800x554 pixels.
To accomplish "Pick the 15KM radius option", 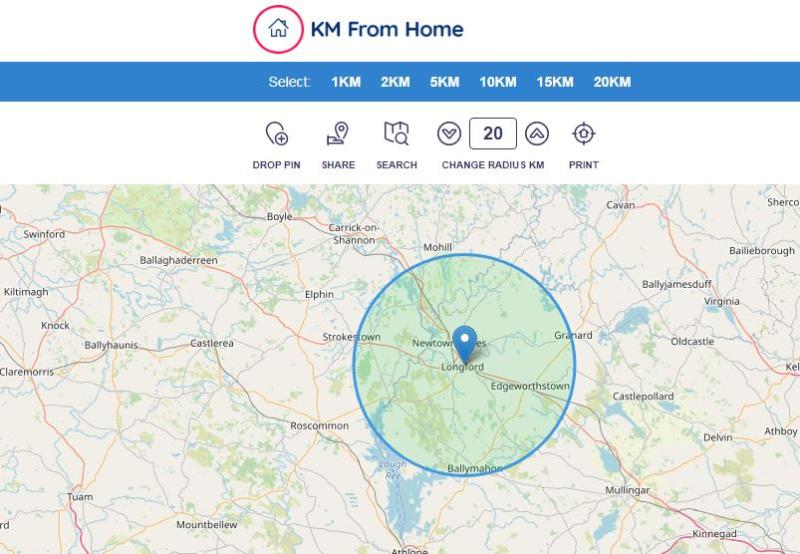I will click(x=555, y=82).
